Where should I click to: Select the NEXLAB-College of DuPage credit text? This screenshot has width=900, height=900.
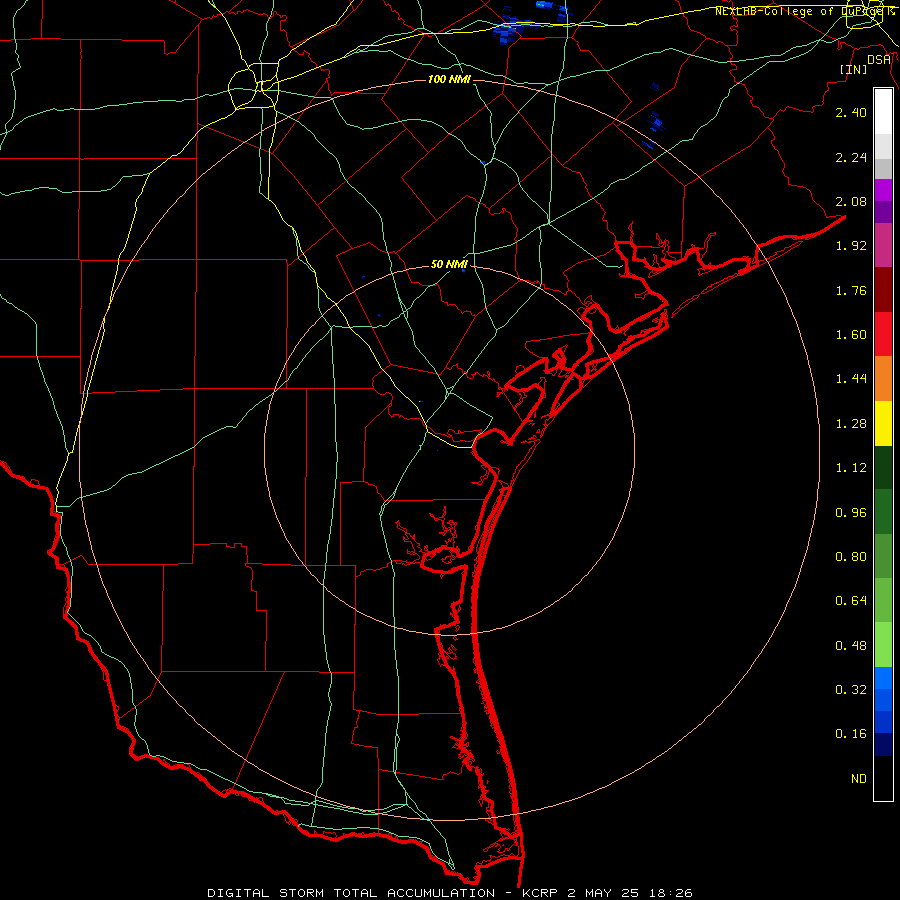[x=804, y=11]
